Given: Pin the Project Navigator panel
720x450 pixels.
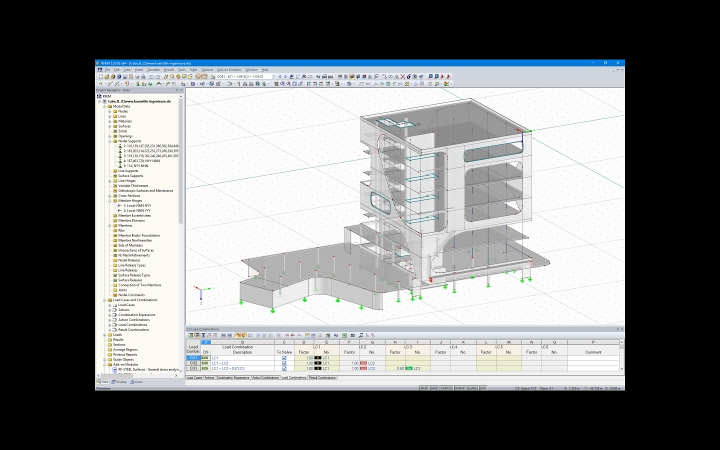Looking at the screenshot, I should point(177,90).
